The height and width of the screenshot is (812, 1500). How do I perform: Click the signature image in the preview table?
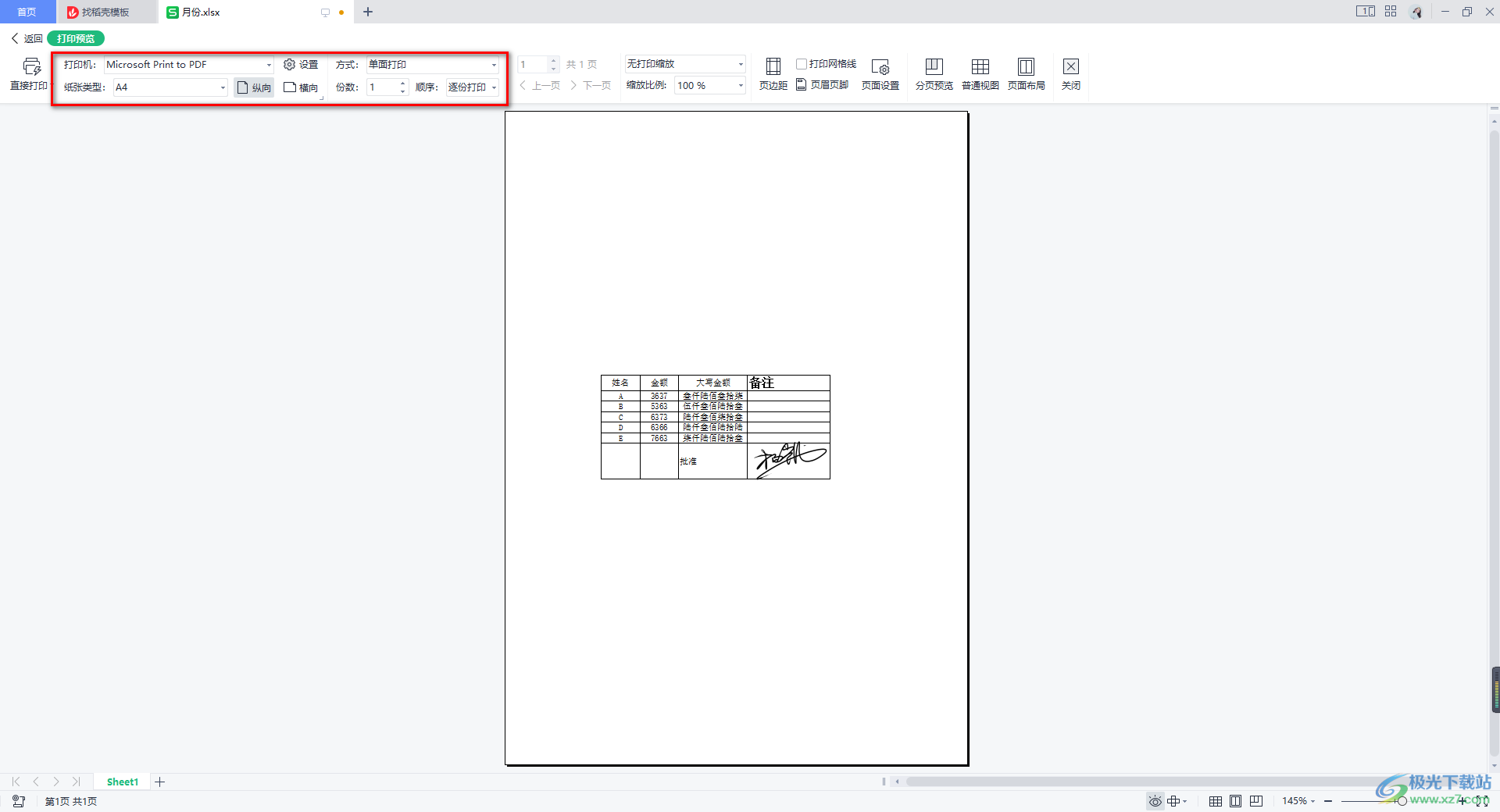click(x=789, y=461)
